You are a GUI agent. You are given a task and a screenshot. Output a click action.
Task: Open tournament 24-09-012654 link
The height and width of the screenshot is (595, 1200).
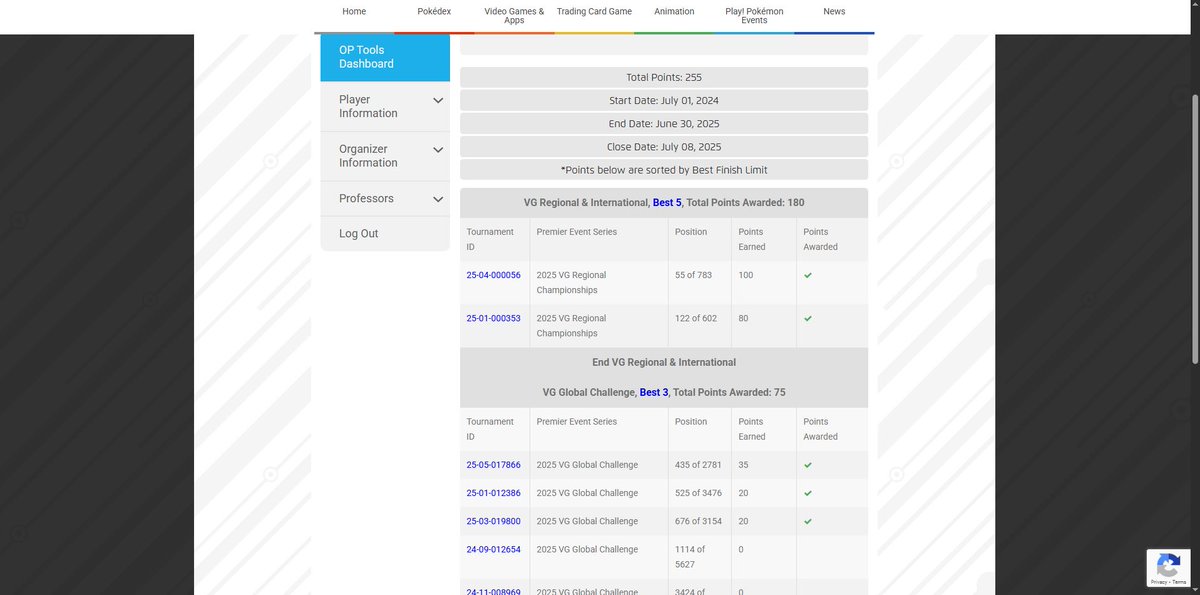click(493, 549)
